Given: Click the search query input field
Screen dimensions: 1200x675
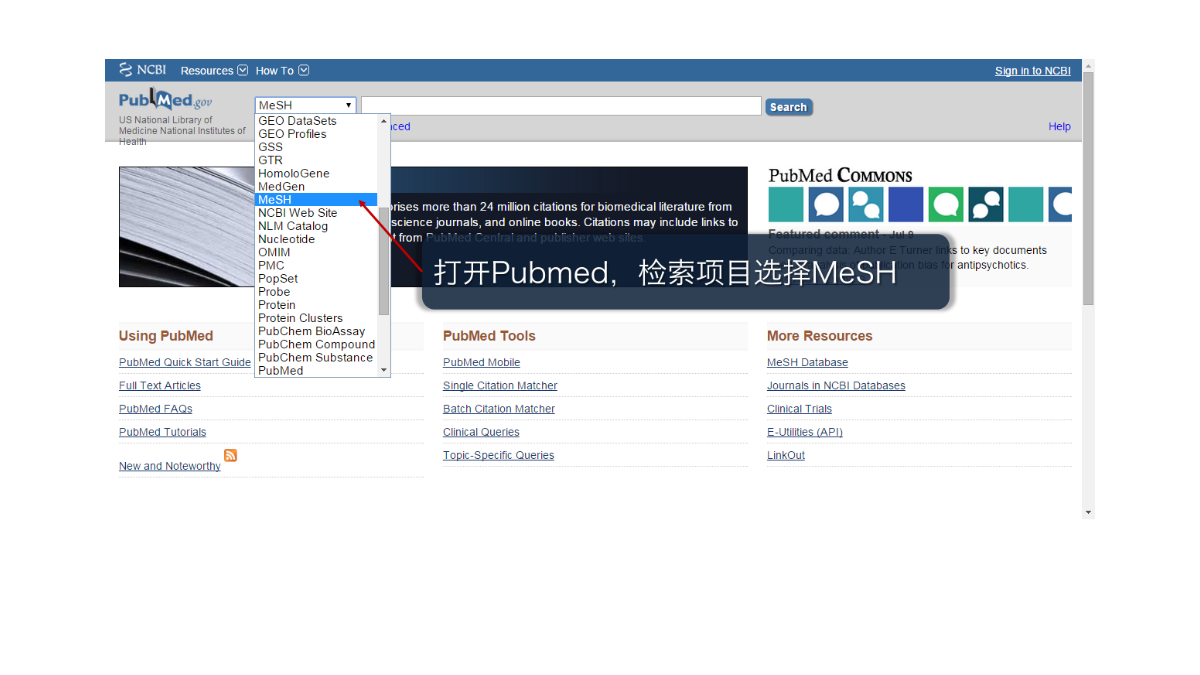Looking at the screenshot, I should point(561,106).
